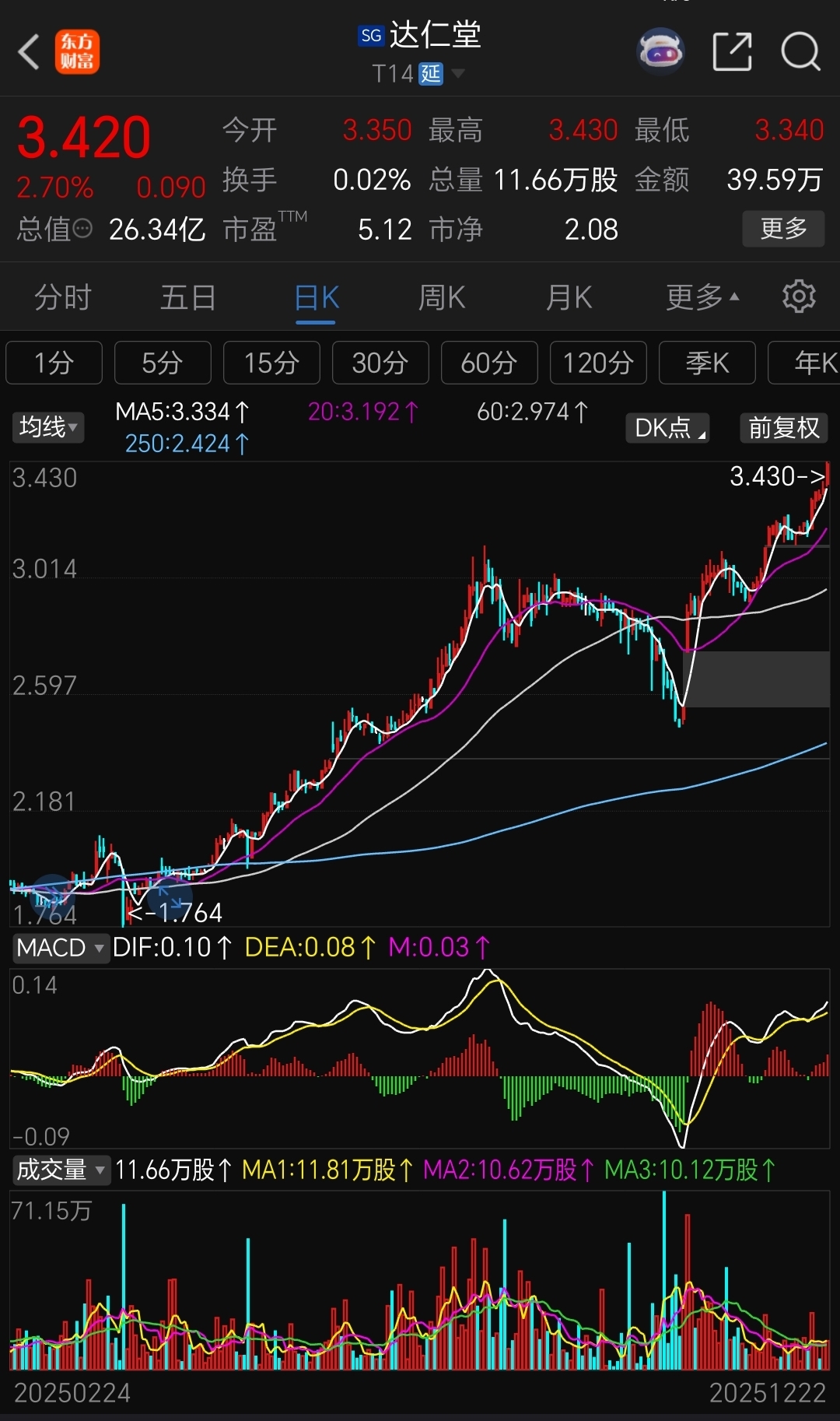The width and height of the screenshot is (840, 1421).
Task: Open the 成交量 indicator dropdown
Action: pos(61,1170)
